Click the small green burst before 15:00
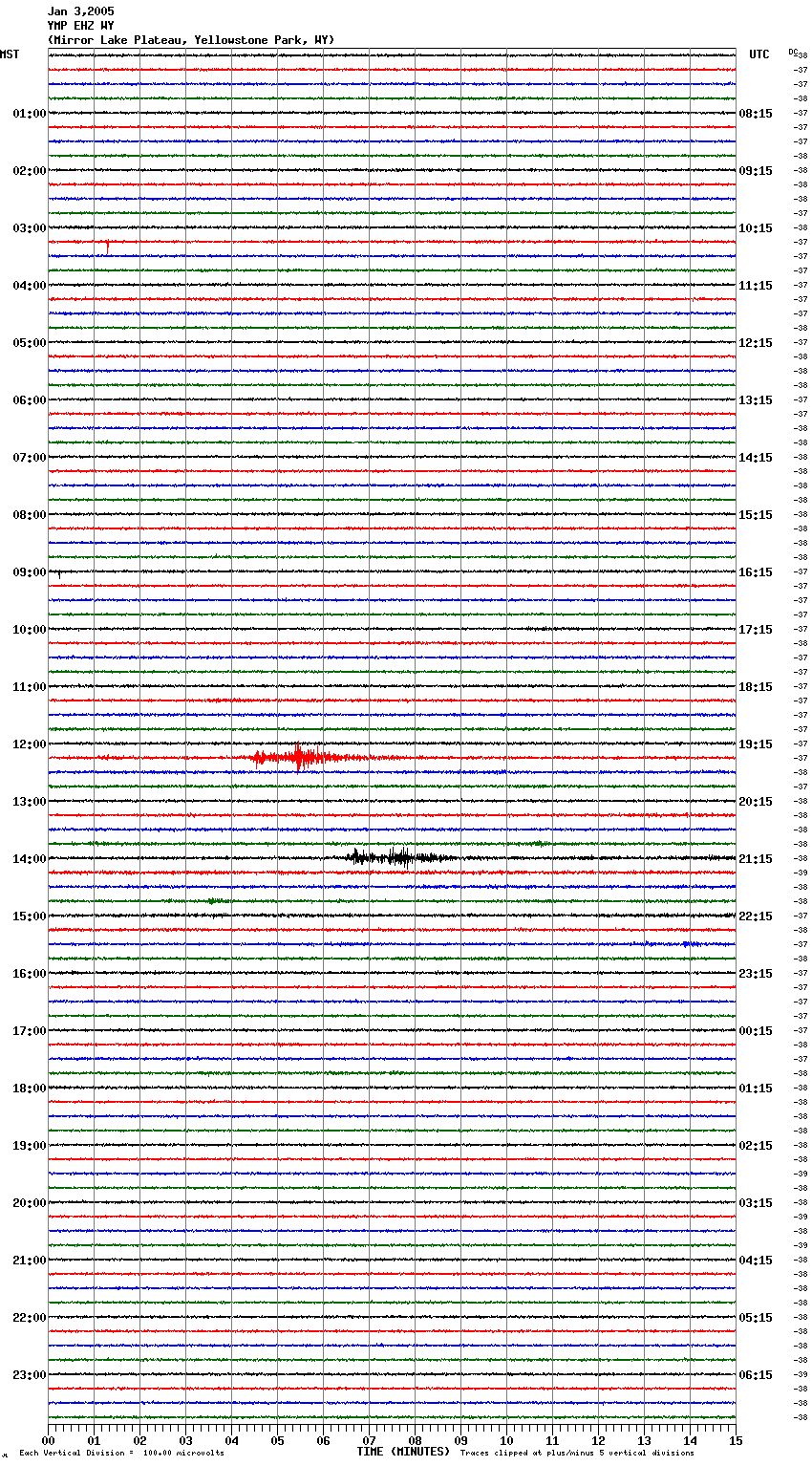 tap(218, 901)
